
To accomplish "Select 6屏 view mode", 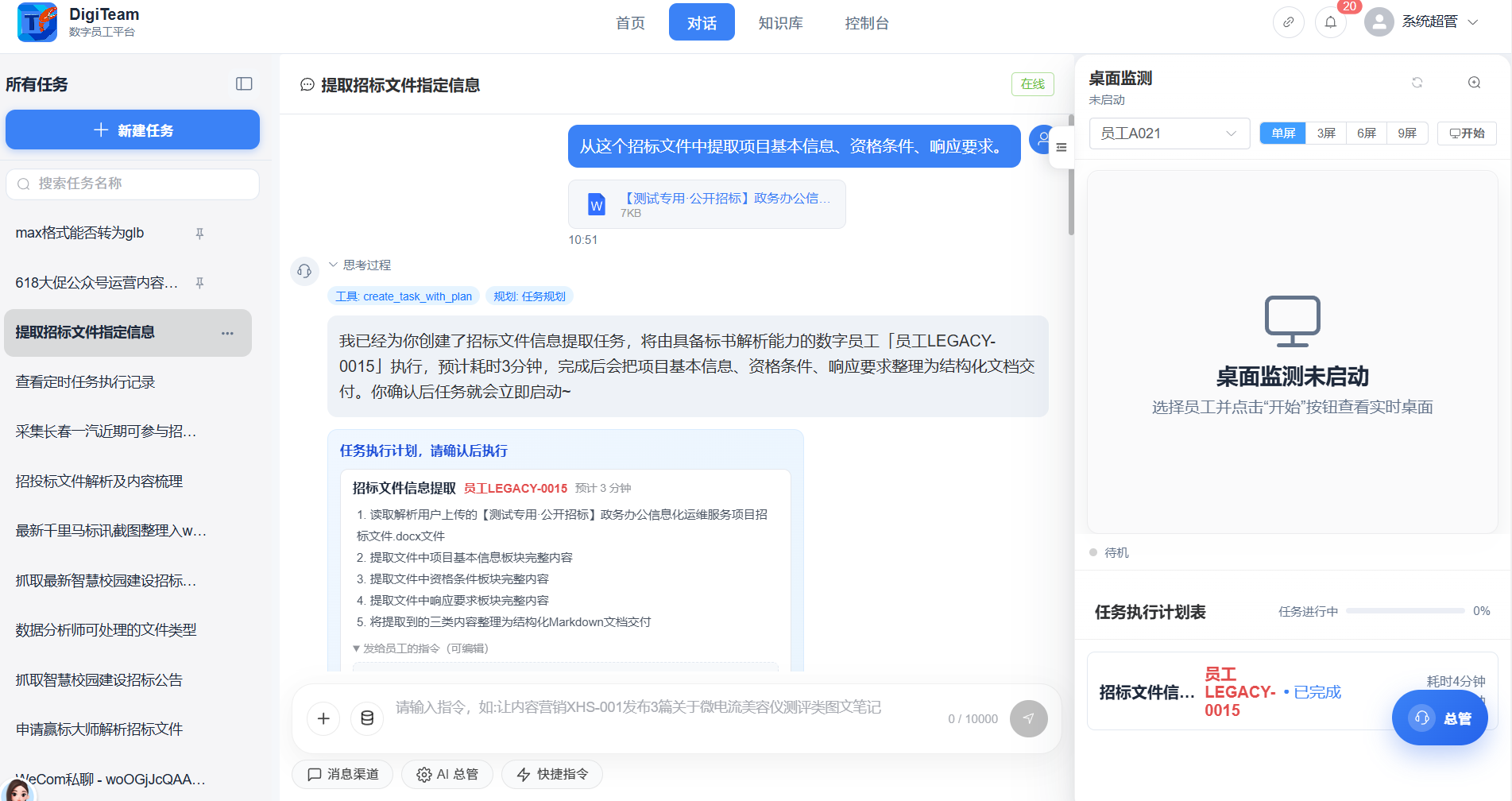I will pos(1367,133).
